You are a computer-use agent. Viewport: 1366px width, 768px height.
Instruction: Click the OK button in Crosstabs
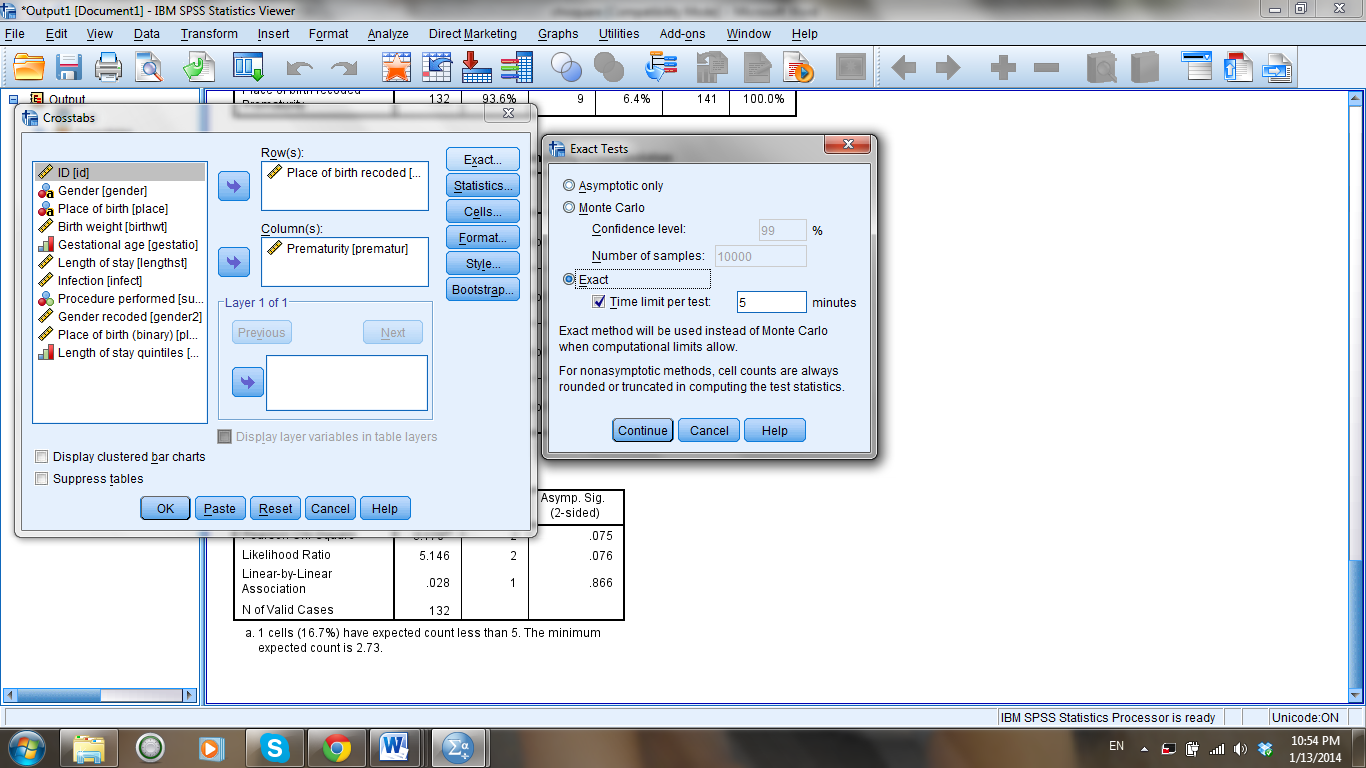tap(165, 509)
